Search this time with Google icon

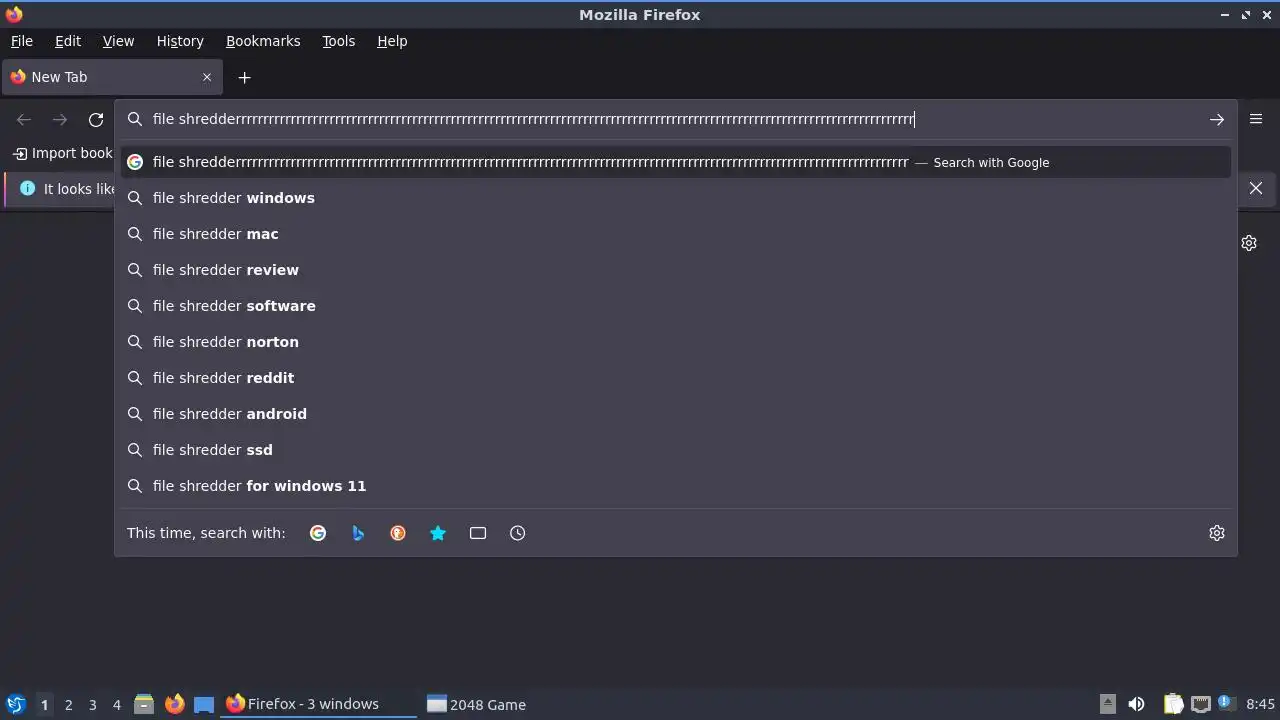tap(318, 533)
